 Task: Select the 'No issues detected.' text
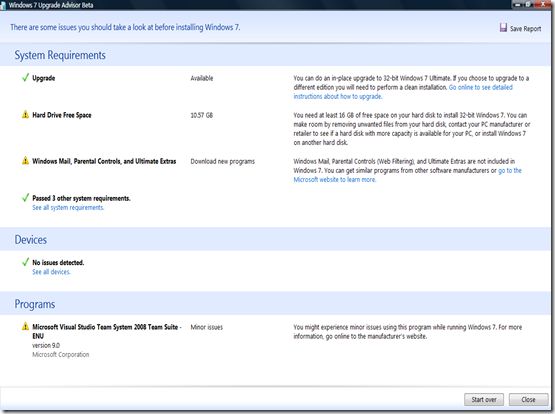(x=58, y=263)
